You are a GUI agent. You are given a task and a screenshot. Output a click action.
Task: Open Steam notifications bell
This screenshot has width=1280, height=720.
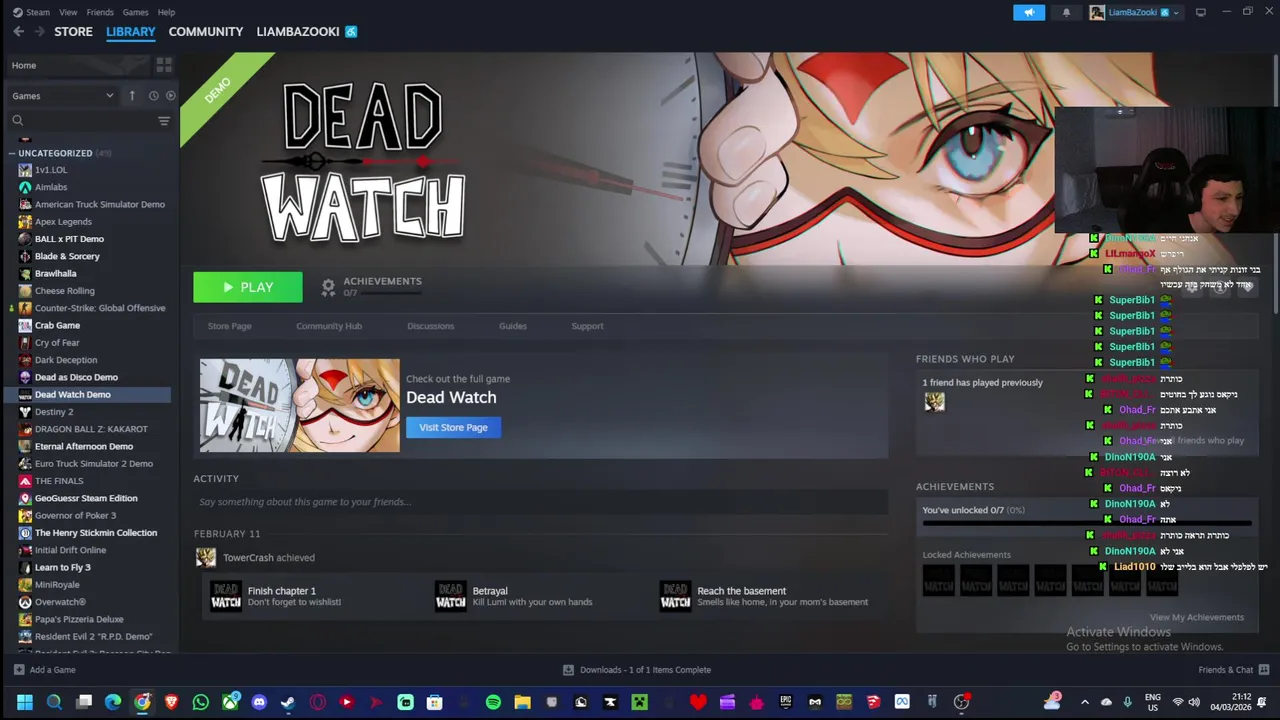click(1066, 12)
